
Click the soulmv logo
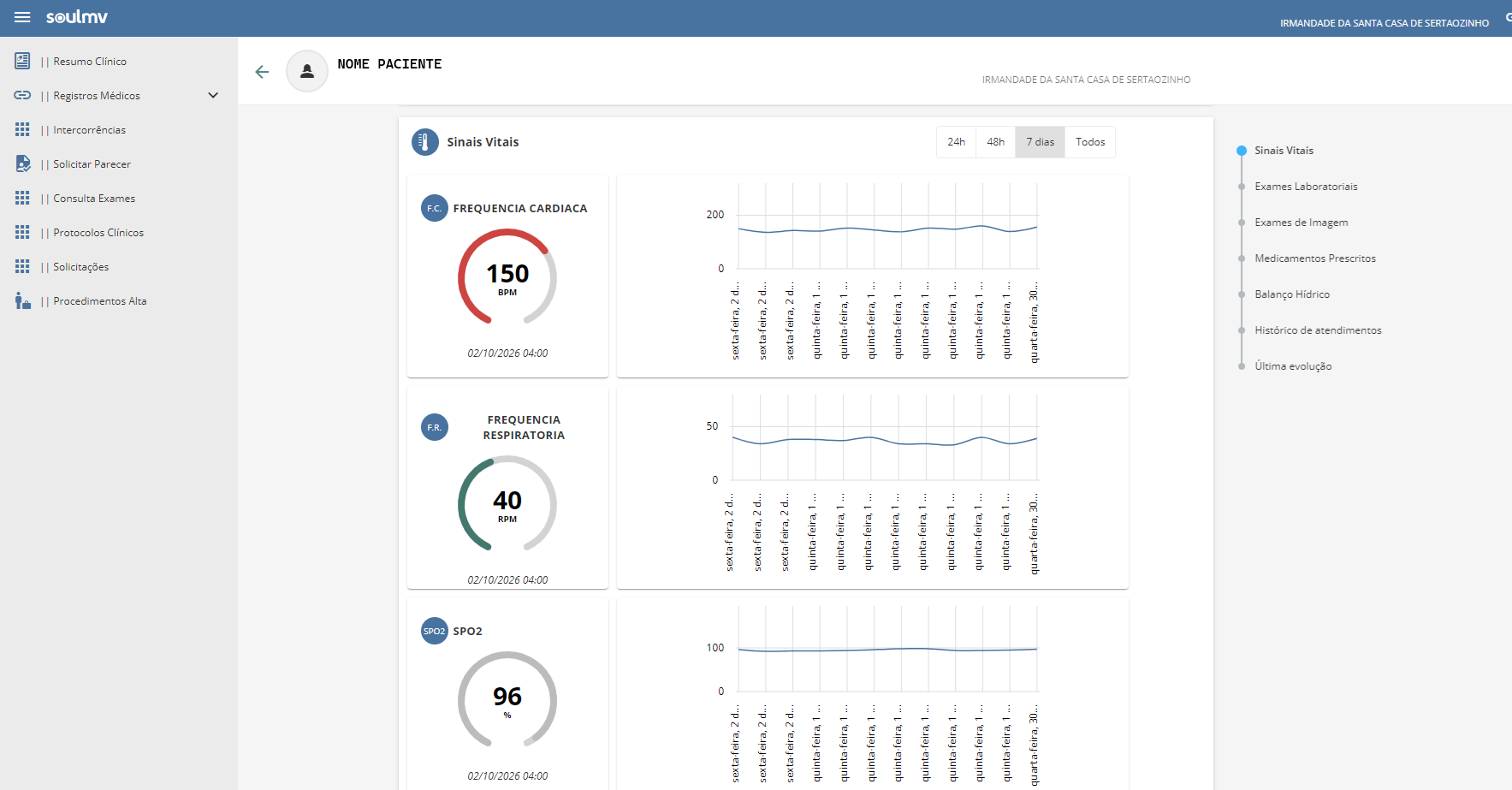[77, 17]
